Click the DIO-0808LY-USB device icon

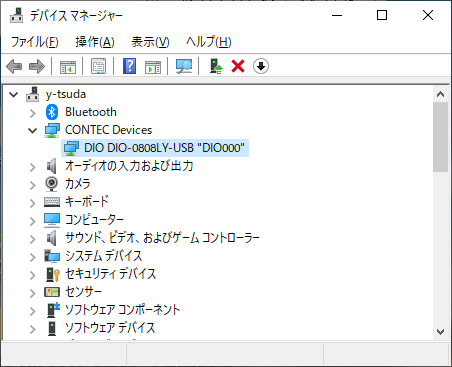click(x=71, y=148)
